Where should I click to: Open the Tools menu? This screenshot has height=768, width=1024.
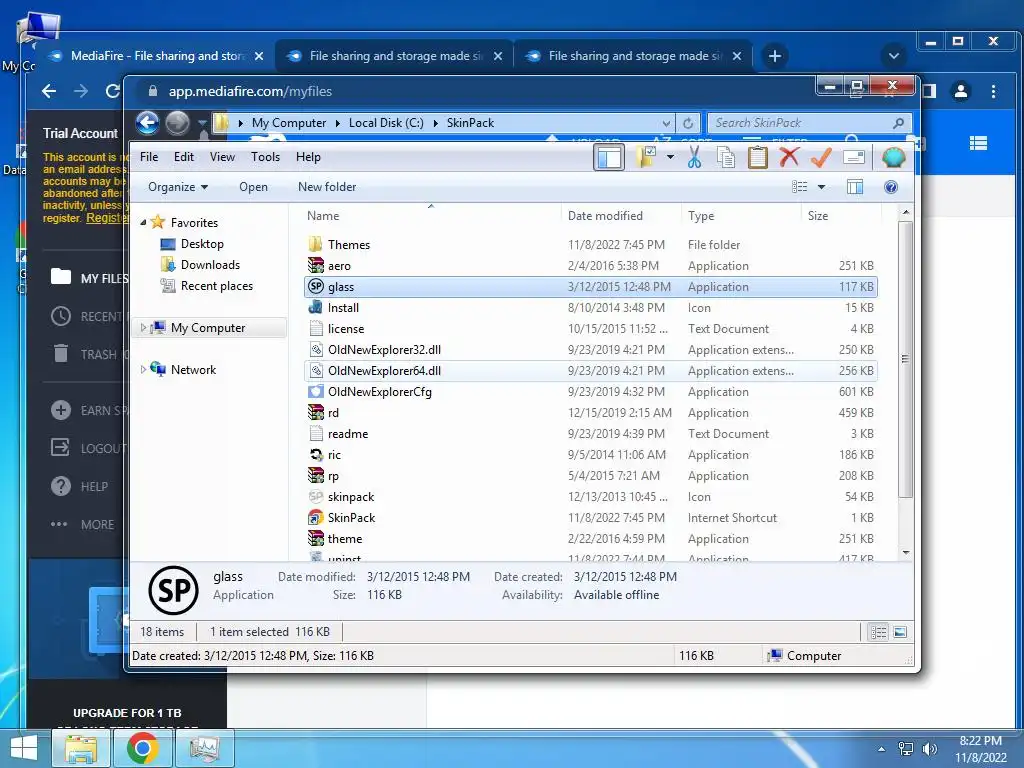point(265,157)
